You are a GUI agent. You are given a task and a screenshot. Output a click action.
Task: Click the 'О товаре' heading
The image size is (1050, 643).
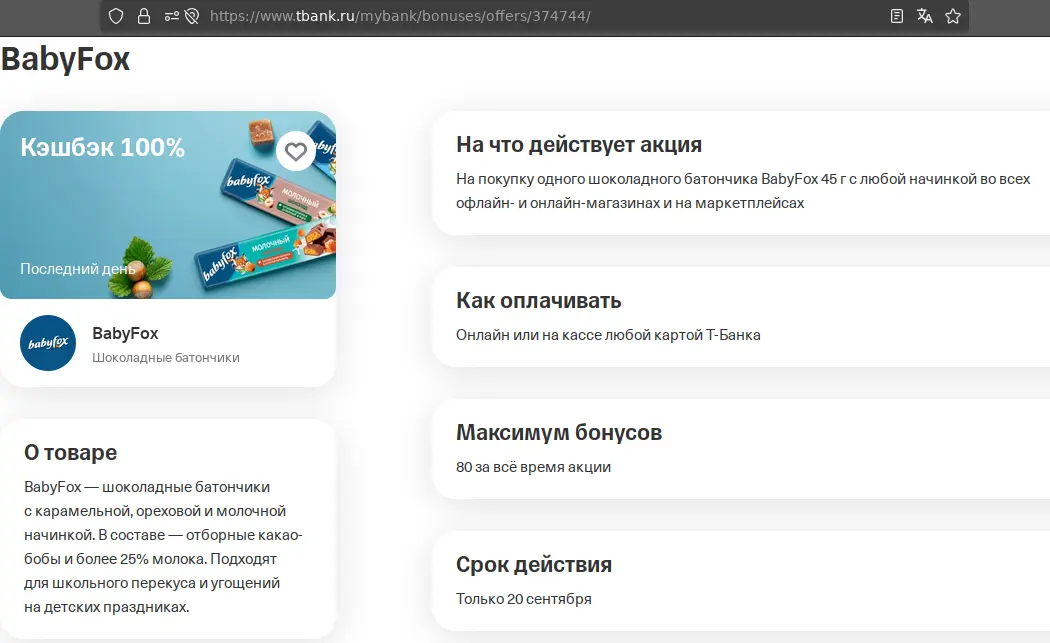[x=70, y=453]
